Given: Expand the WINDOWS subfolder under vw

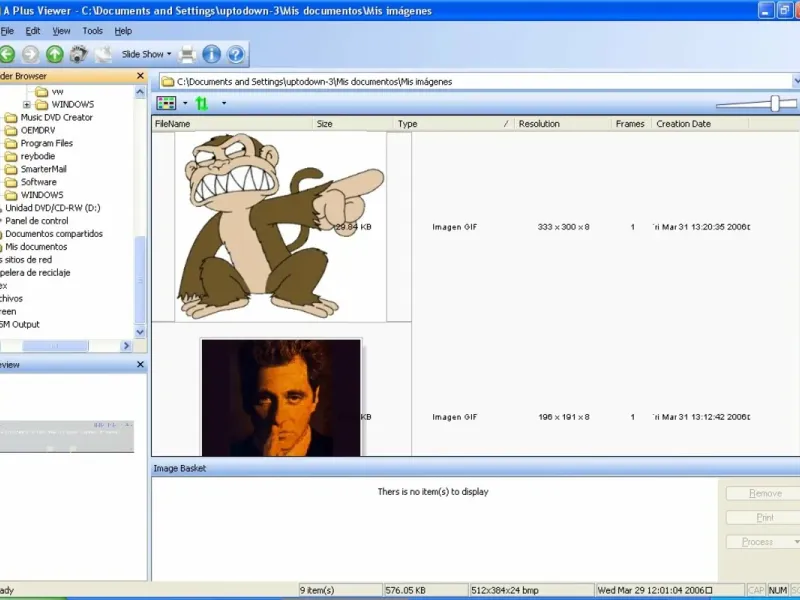Looking at the screenshot, I should point(27,104).
